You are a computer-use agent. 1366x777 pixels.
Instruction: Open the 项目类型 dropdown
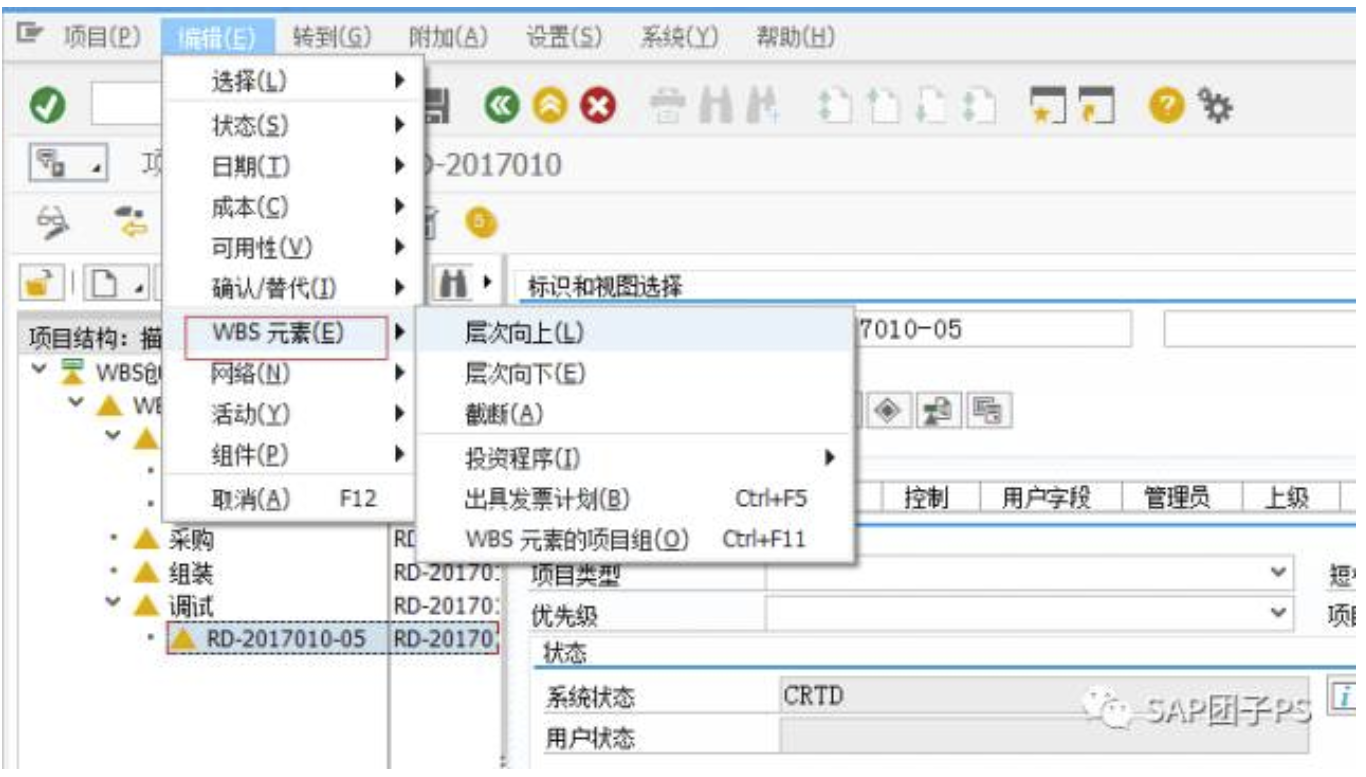[1278, 574]
